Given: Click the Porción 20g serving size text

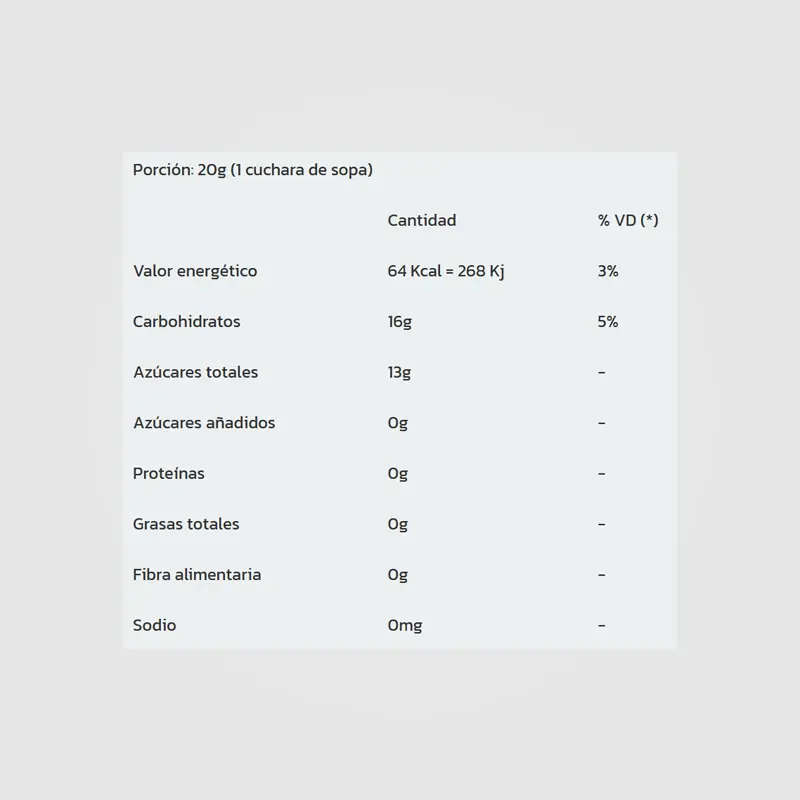Looking at the screenshot, I should (x=252, y=170).
